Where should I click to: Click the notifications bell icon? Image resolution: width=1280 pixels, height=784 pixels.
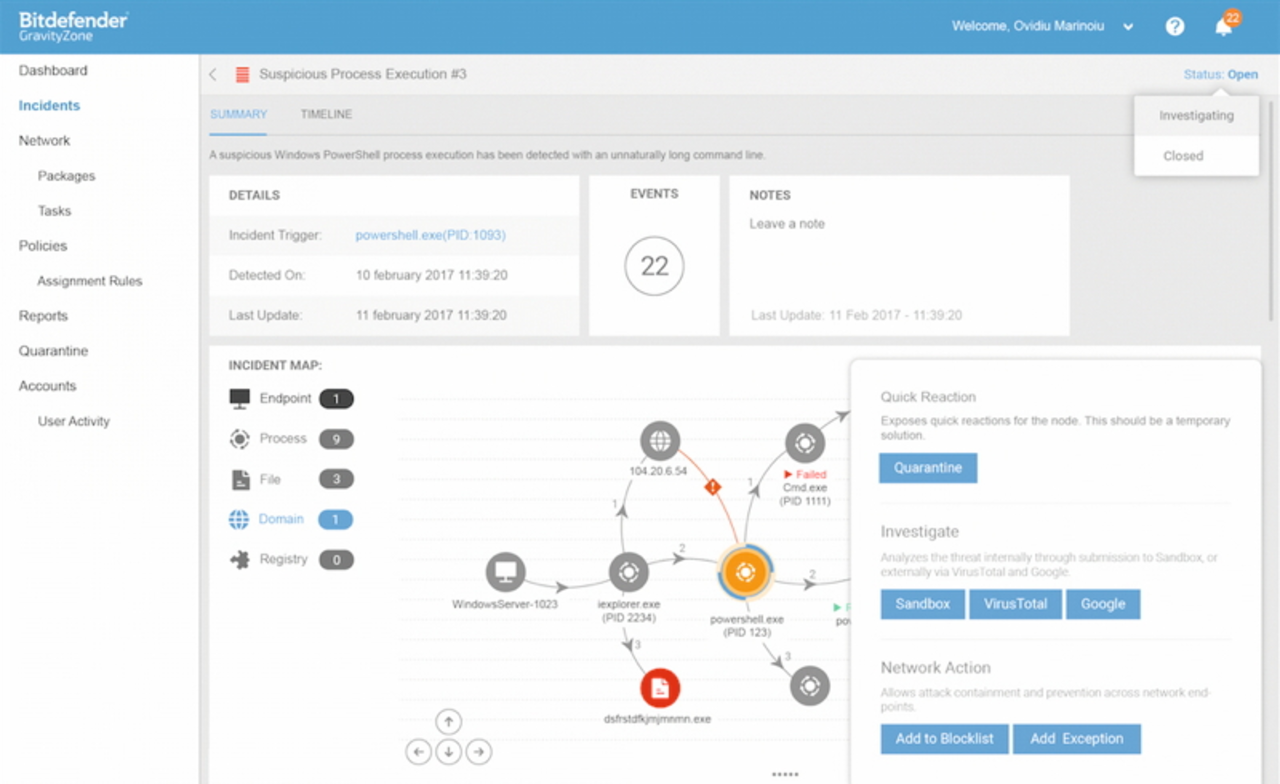tap(1223, 27)
